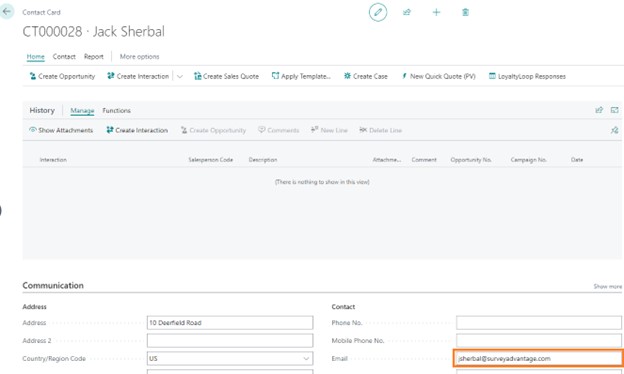Select the Manage tab in History

tap(82, 111)
